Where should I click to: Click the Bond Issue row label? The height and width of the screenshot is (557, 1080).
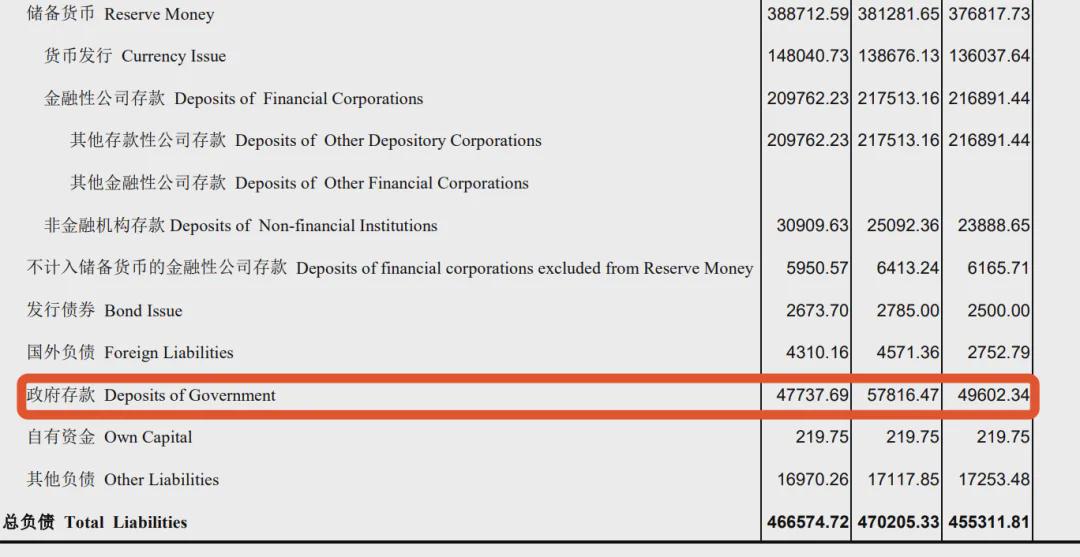[105, 311]
